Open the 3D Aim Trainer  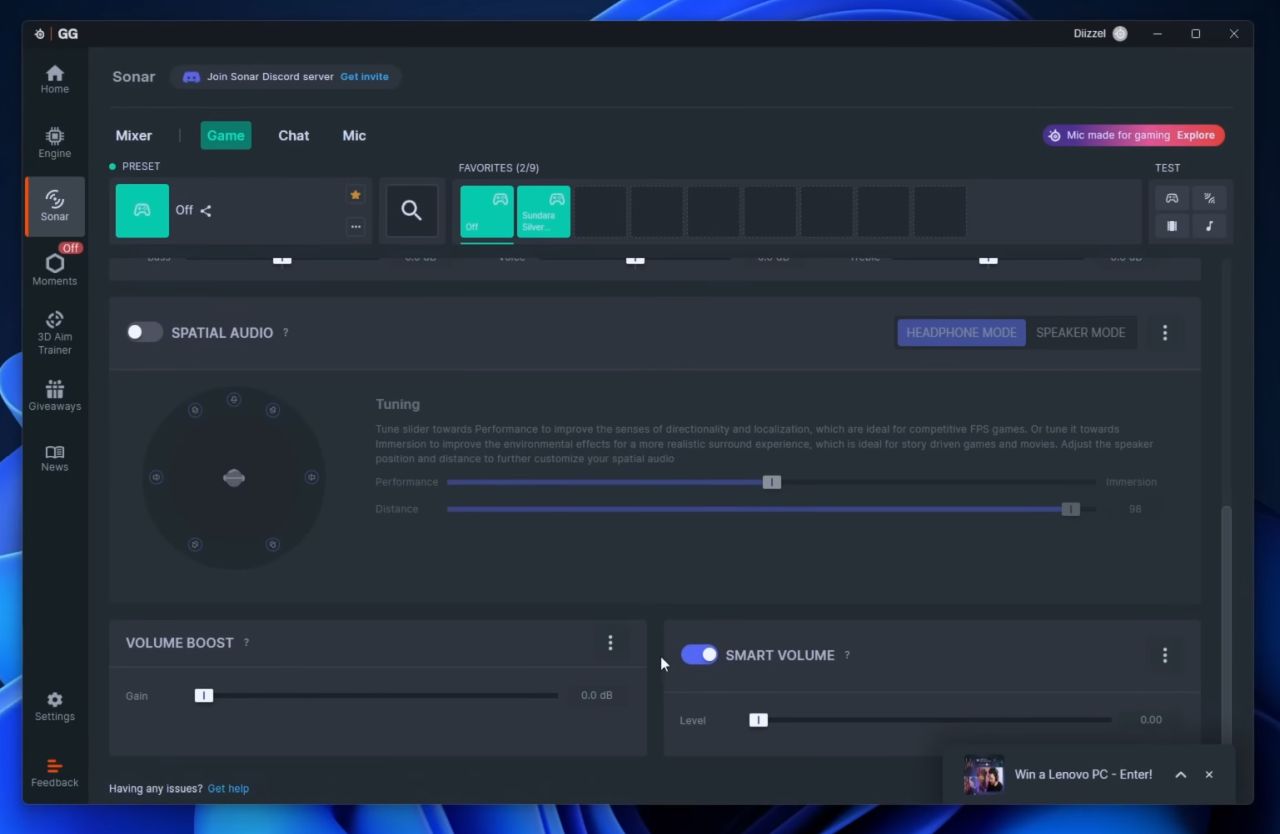(x=54, y=332)
